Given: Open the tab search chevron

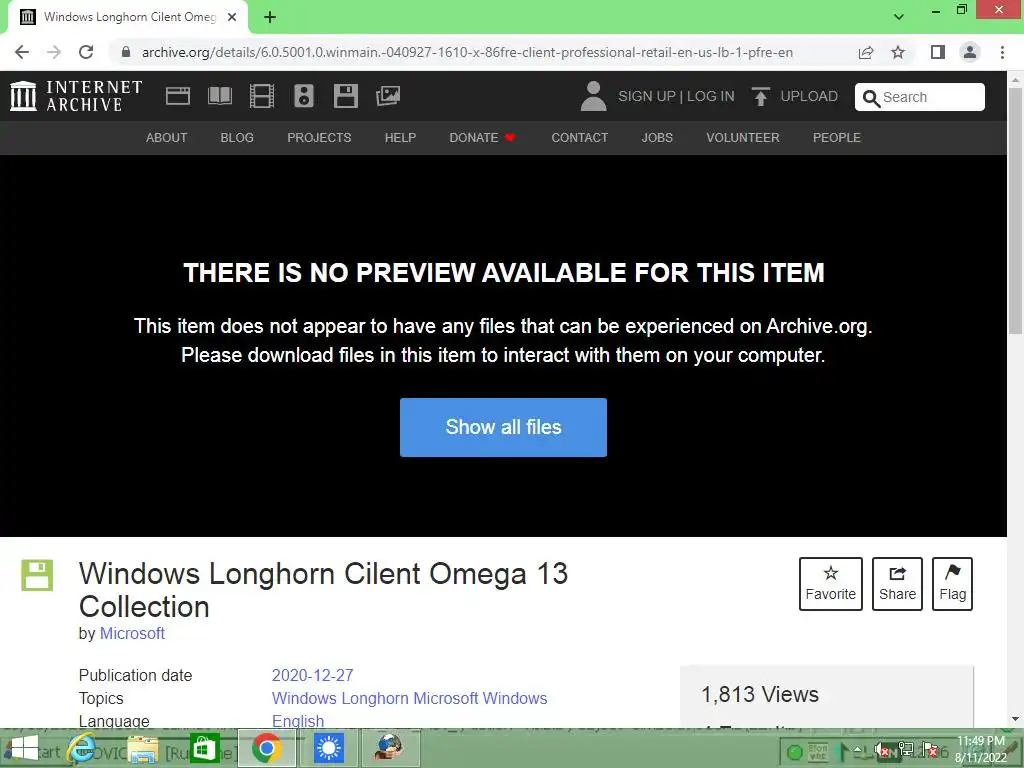Looking at the screenshot, I should coord(899,17).
